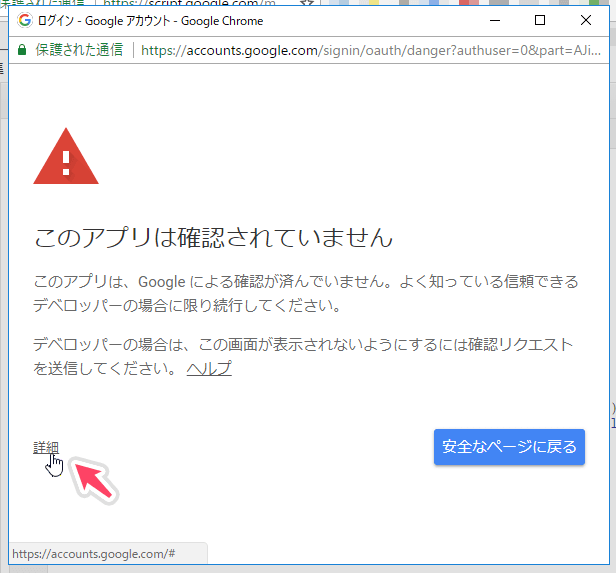Click the 保護された通信 secure label
Viewport: 616px width, 573px height.
click(x=79, y=50)
